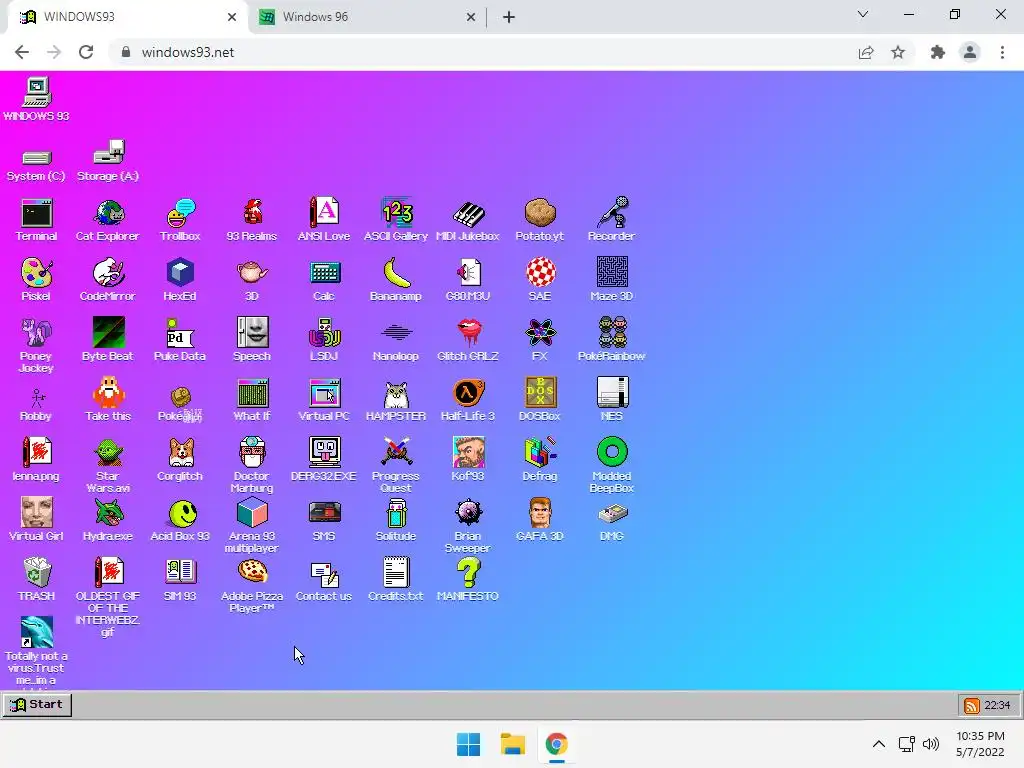Launch Half-Life 3 icon
Viewport: 1024px width, 768px height.
pos(468,400)
